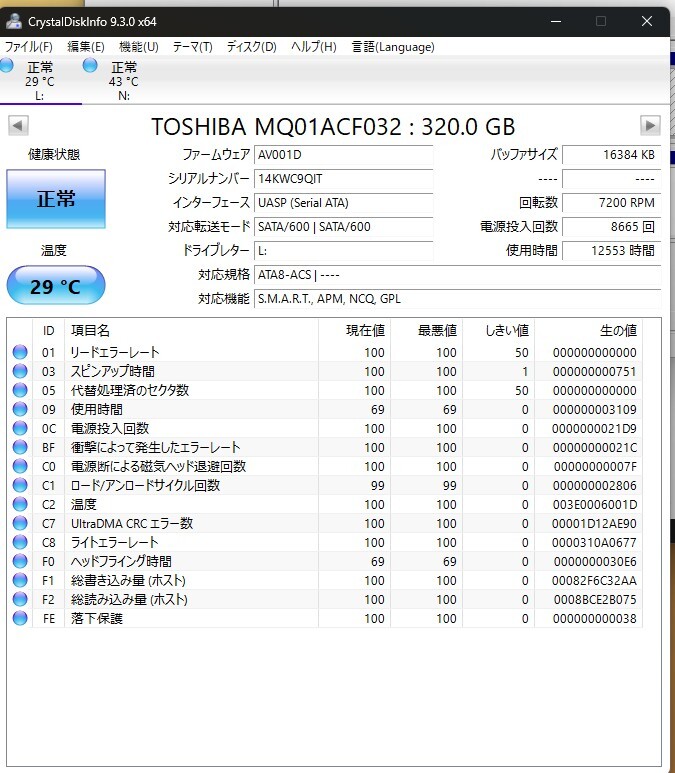Click status orb for ID FE row
Image resolution: width=675 pixels, height=773 pixels.
tap(20, 618)
